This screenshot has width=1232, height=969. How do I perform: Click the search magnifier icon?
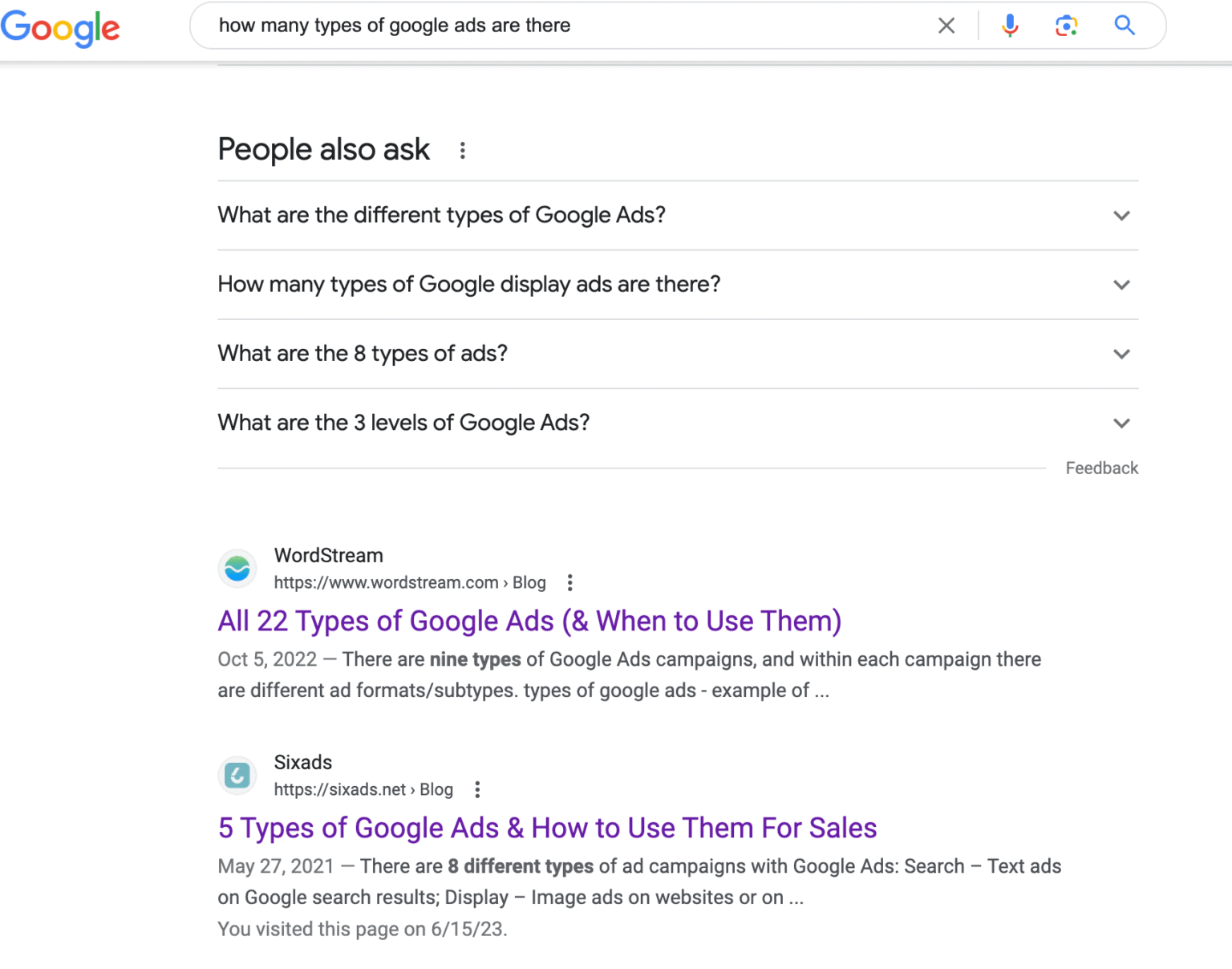coord(1125,26)
